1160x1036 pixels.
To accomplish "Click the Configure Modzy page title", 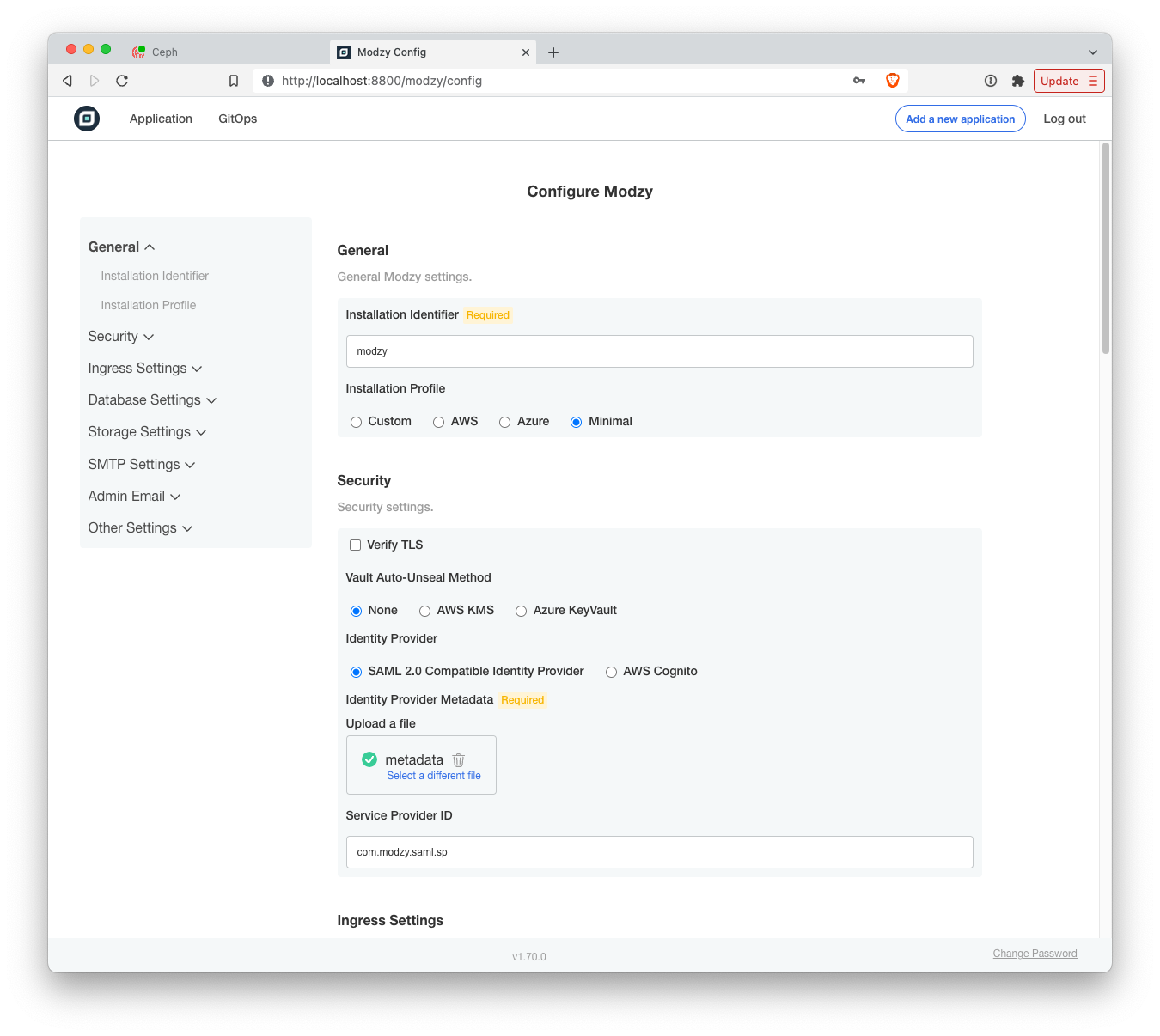I will 589,192.
